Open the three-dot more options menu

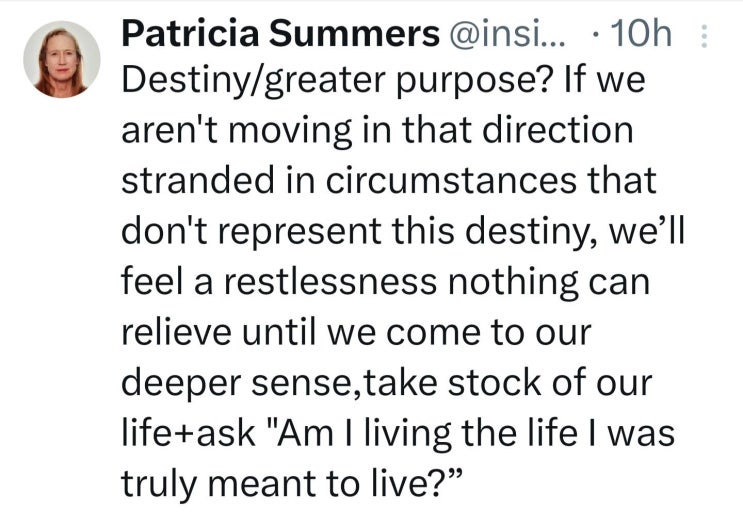click(704, 36)
